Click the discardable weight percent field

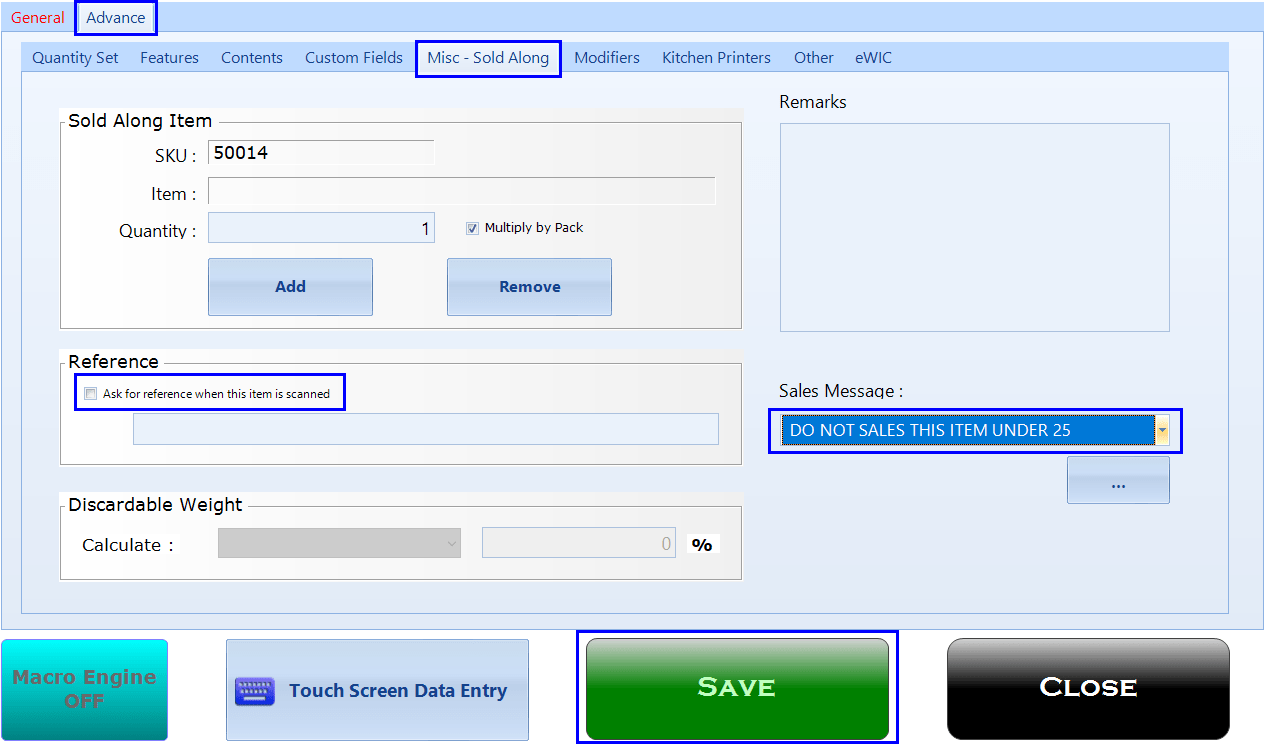tap(579, 544)
